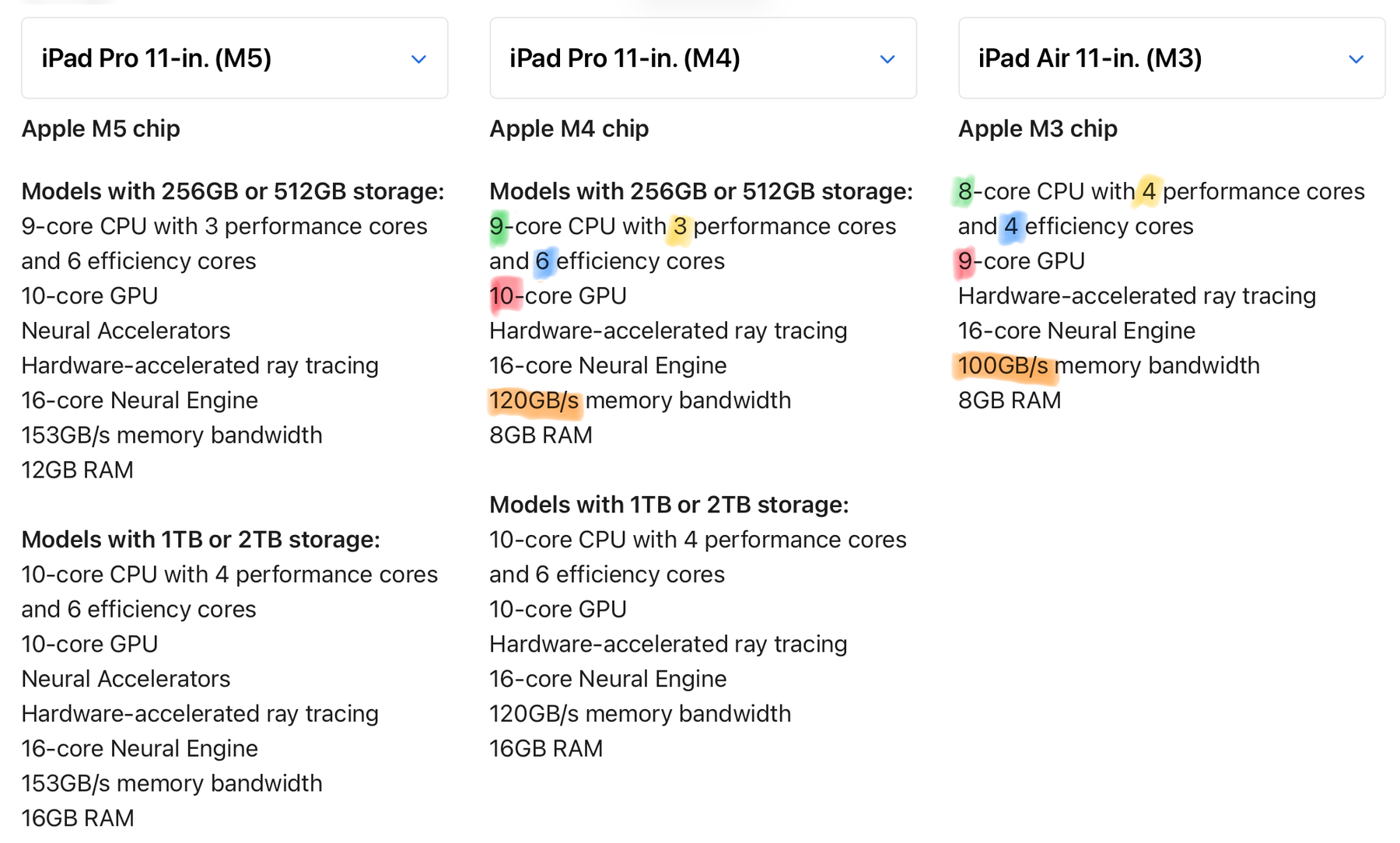
Task: Click the green-highlighted 8 in the M3 CPU line
Action: pyautogui.click(x=964, y=191)
